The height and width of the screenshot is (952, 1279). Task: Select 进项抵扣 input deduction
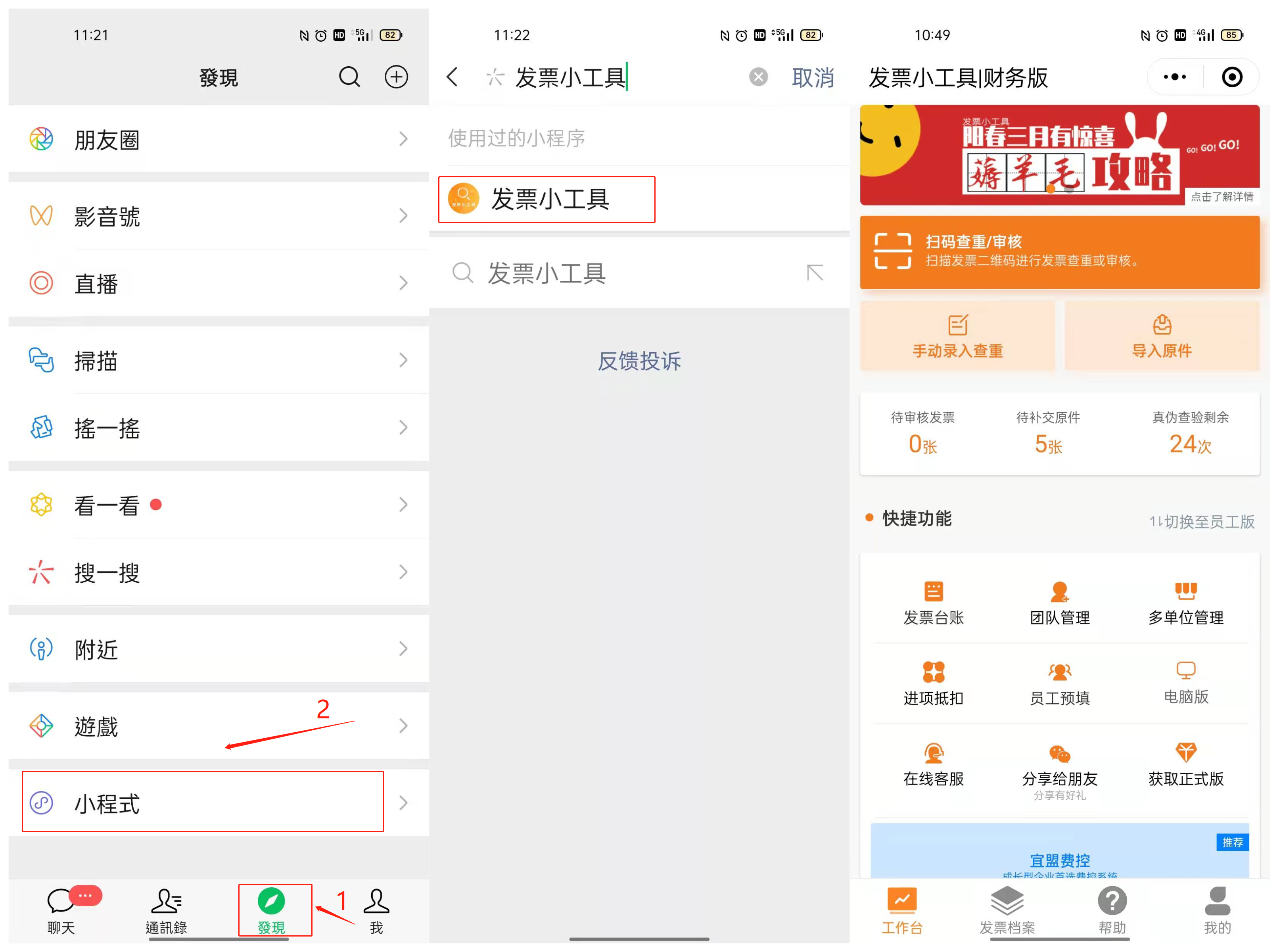(933, 682)
